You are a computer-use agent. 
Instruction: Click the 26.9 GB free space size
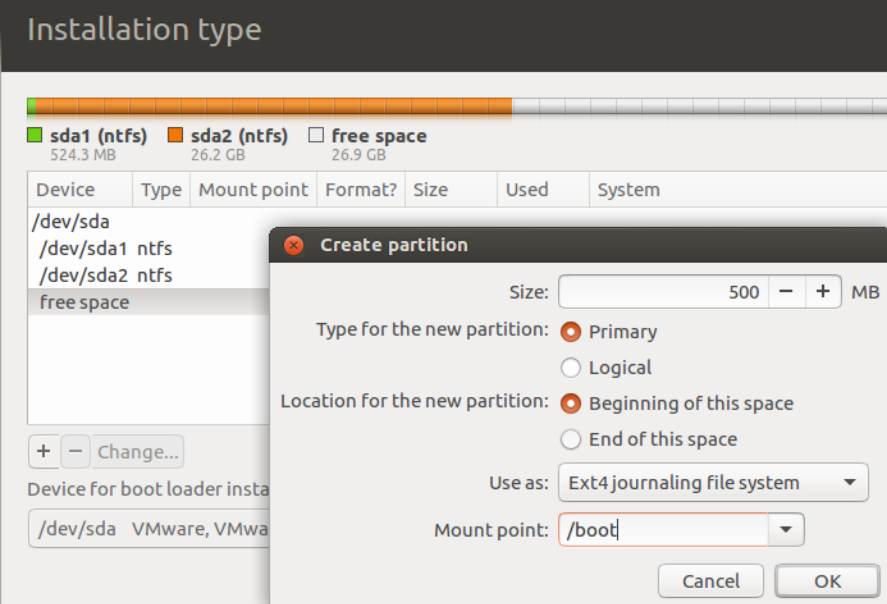(x=359, y=155)
